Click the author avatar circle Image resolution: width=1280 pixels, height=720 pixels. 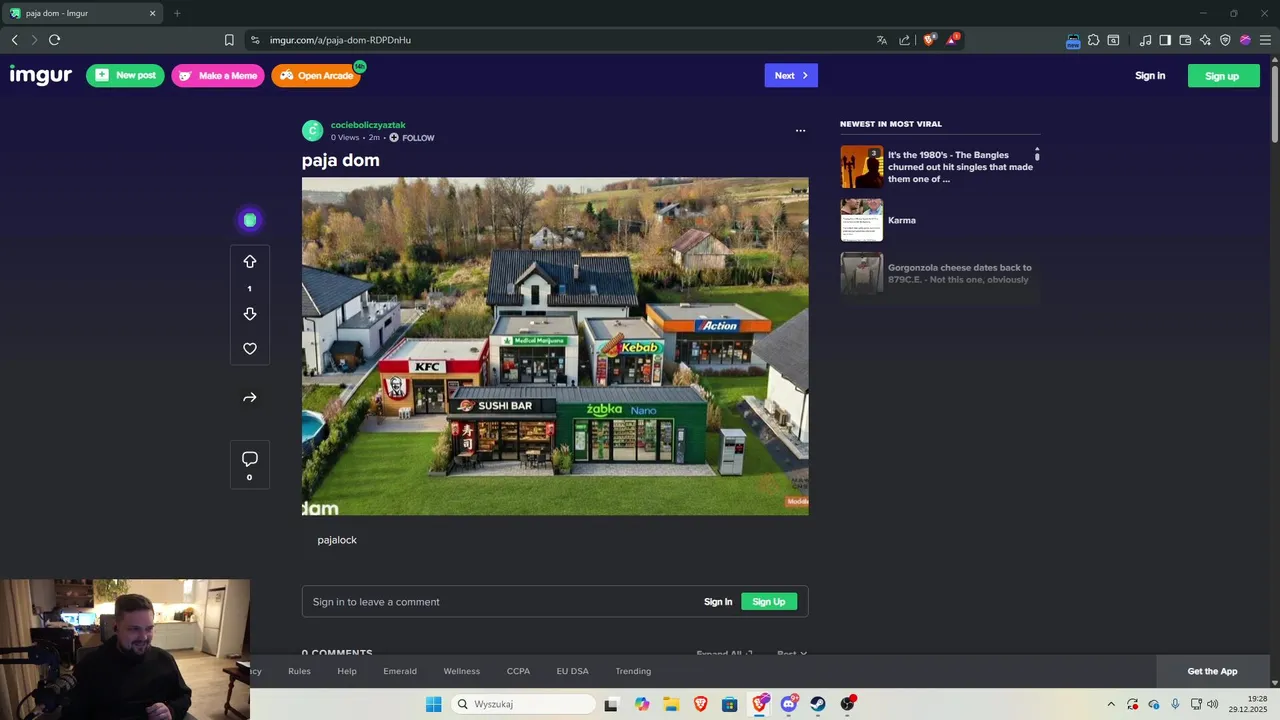(x=313, y=131)
